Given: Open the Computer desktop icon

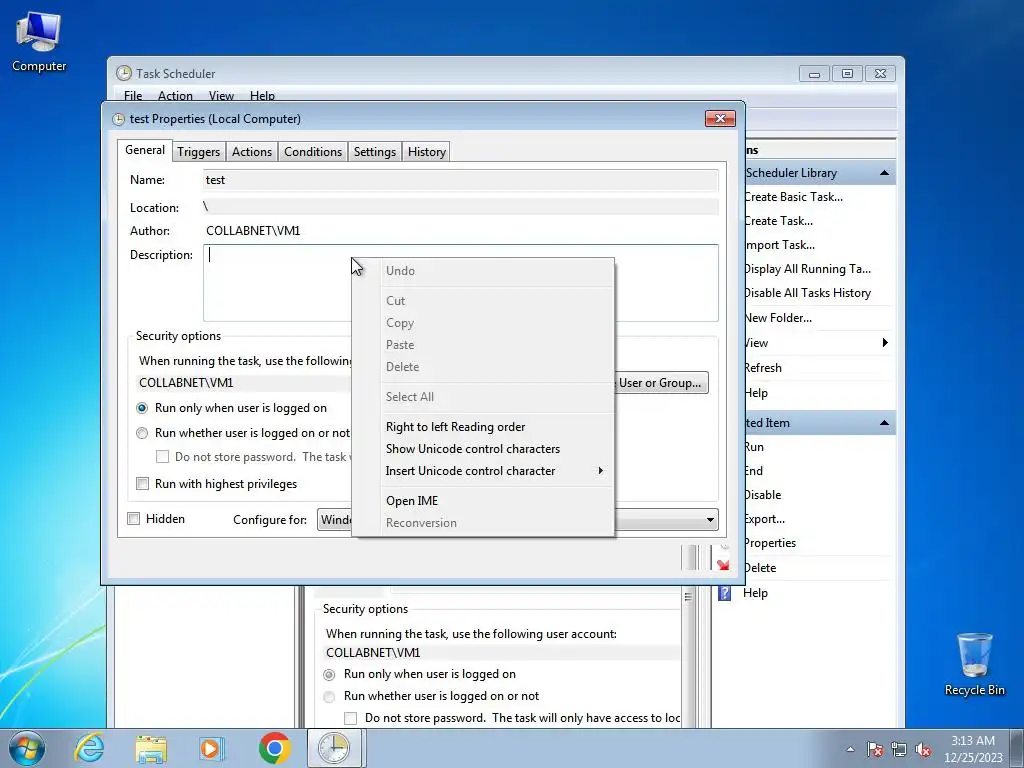Looking at the screenshot, I should (39, 42).
